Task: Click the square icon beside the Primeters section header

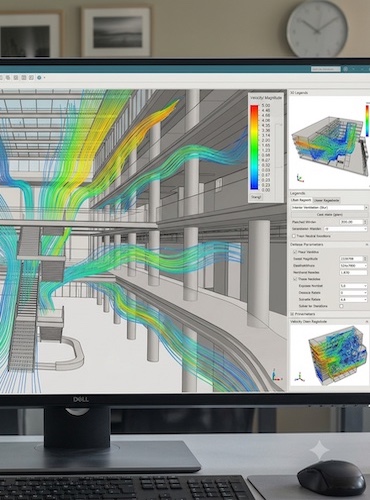Action: coord(292,314)
